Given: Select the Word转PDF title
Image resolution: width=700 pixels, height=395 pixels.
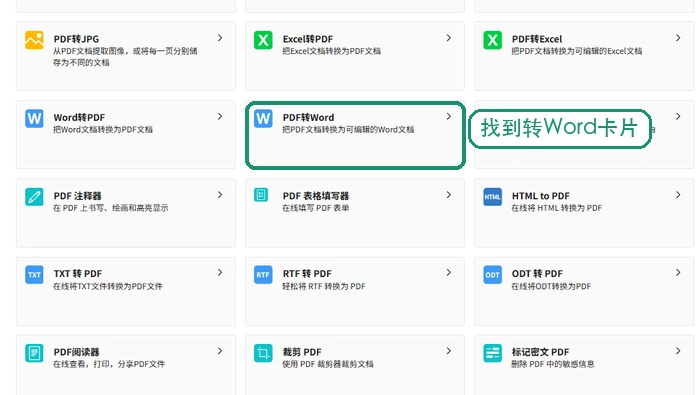Looking at the screenshot, I should coord(79,117).
